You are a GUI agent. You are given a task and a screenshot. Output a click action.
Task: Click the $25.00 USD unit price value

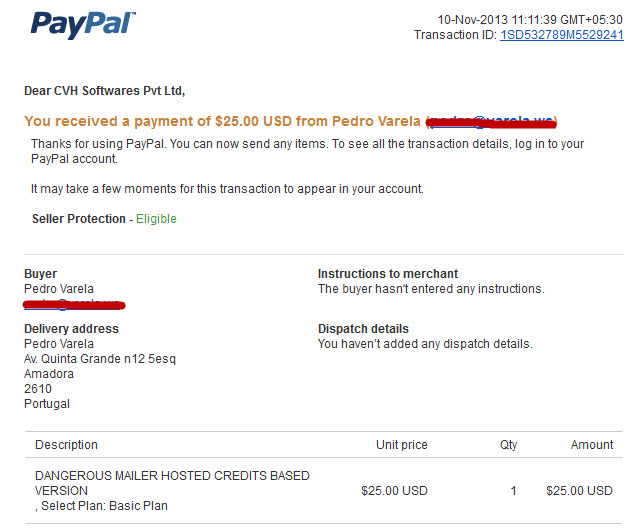pos(395,491)
